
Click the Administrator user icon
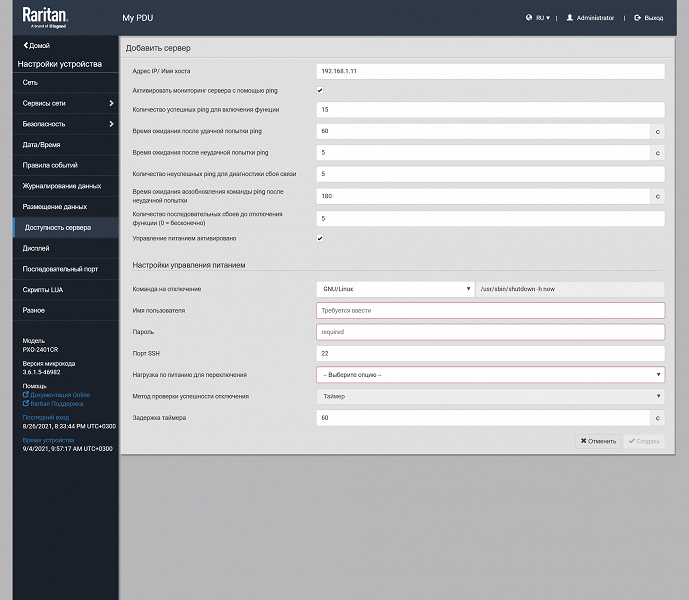point(569,18)
